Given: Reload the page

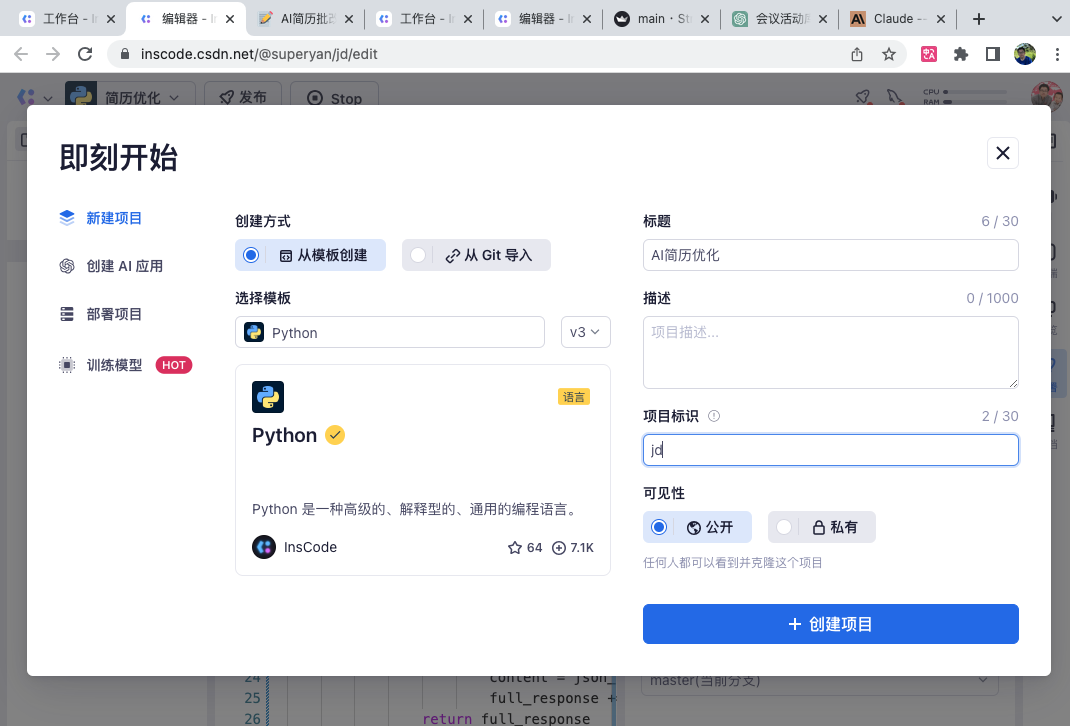Looking at the screenshot, I should pos(85,54).
